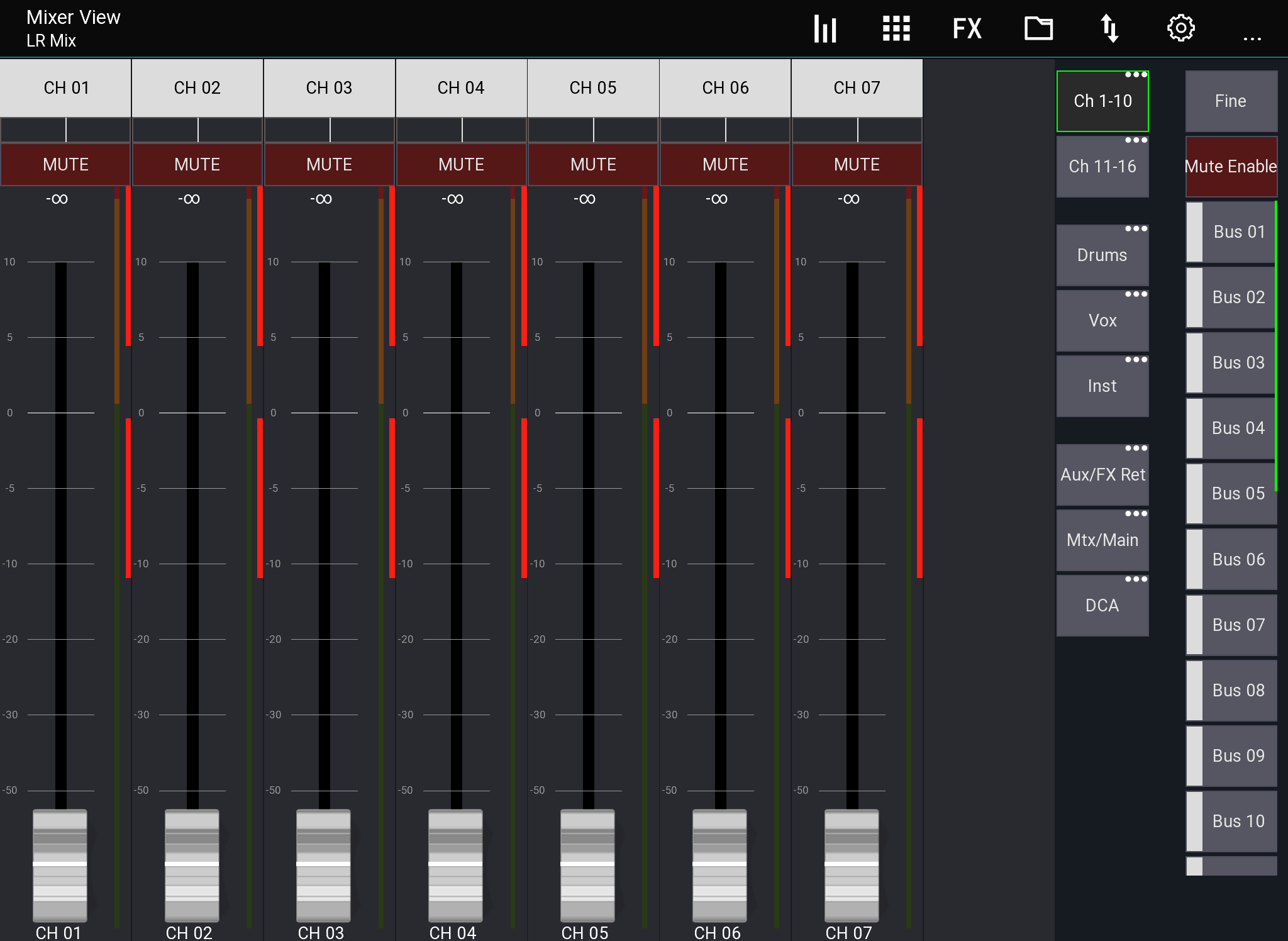Switch to the Ch 11-16 layer
The image size is (1288, 941).
point(1102,166)
